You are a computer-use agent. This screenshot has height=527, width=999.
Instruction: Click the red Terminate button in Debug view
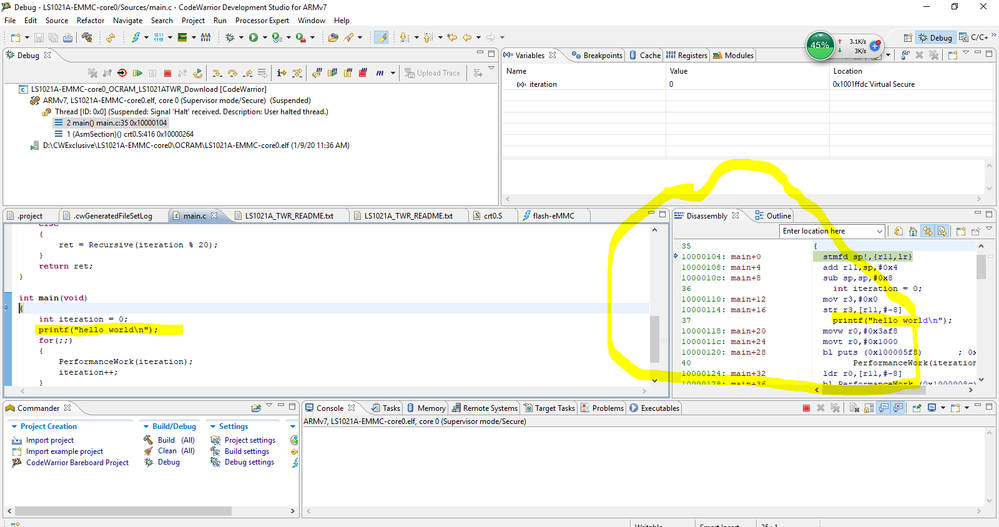168,73
